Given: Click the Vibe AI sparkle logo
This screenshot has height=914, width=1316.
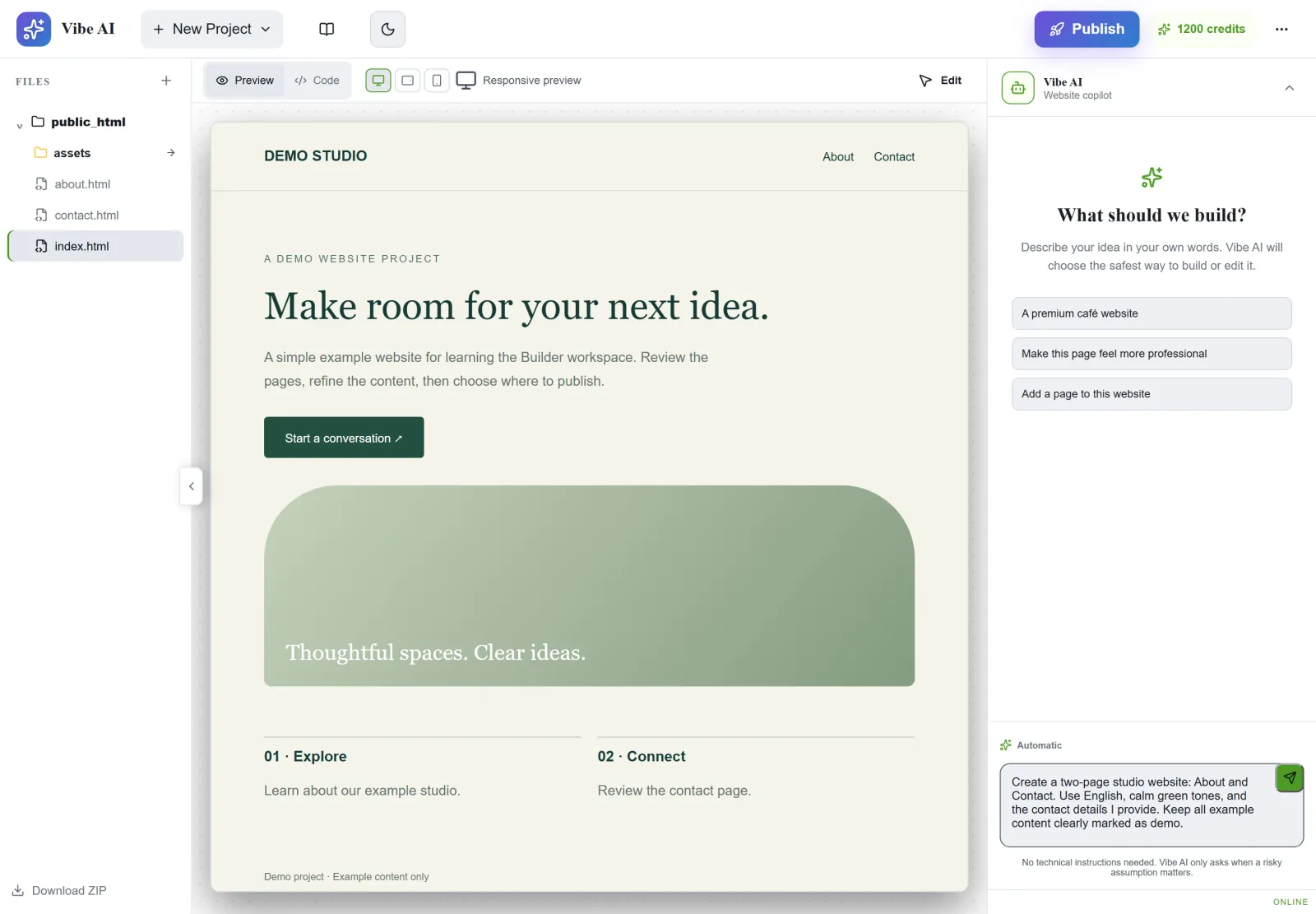Looking at the screenshot, I should 34,29.
